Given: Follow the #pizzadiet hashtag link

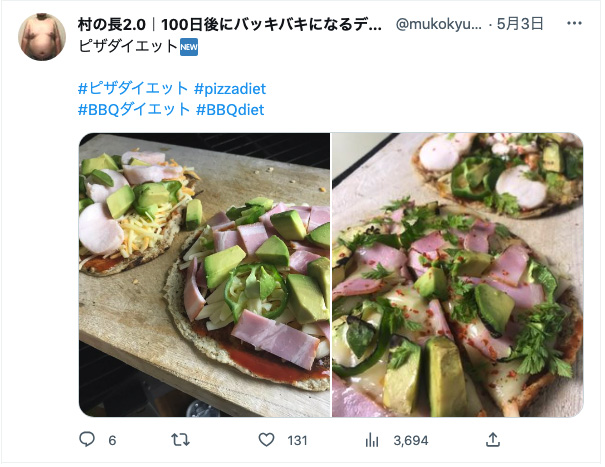Looking at the screenshot, I should 232,87.
